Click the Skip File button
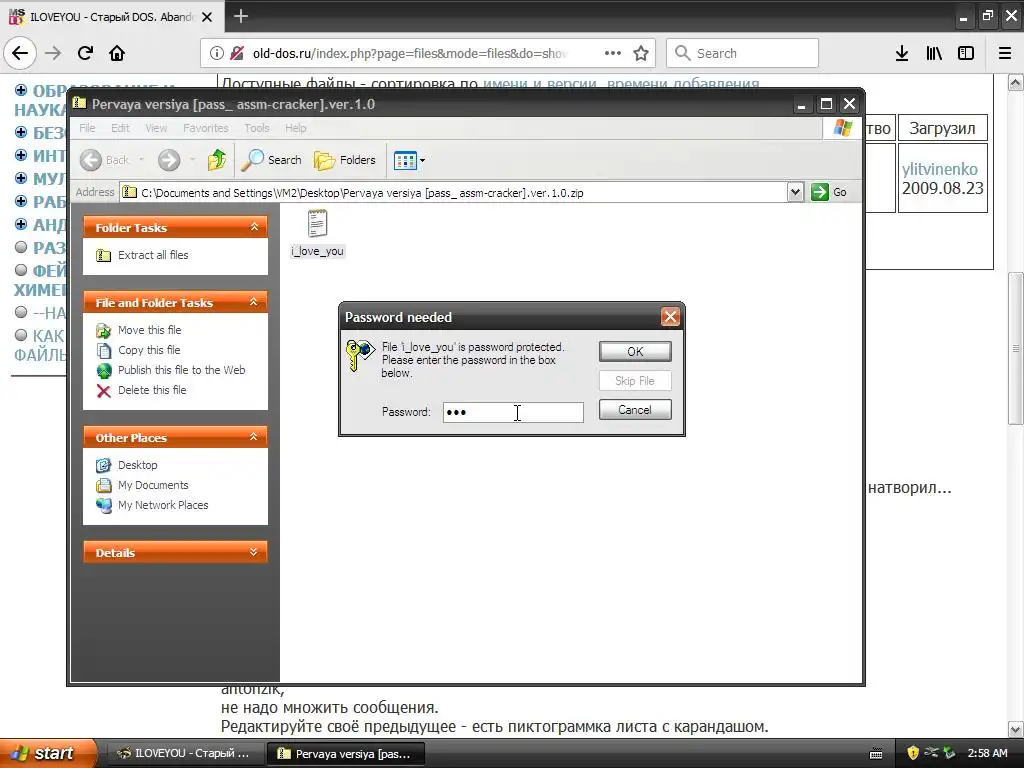This screenshot has width=1024, height=768. pos(635,381)
